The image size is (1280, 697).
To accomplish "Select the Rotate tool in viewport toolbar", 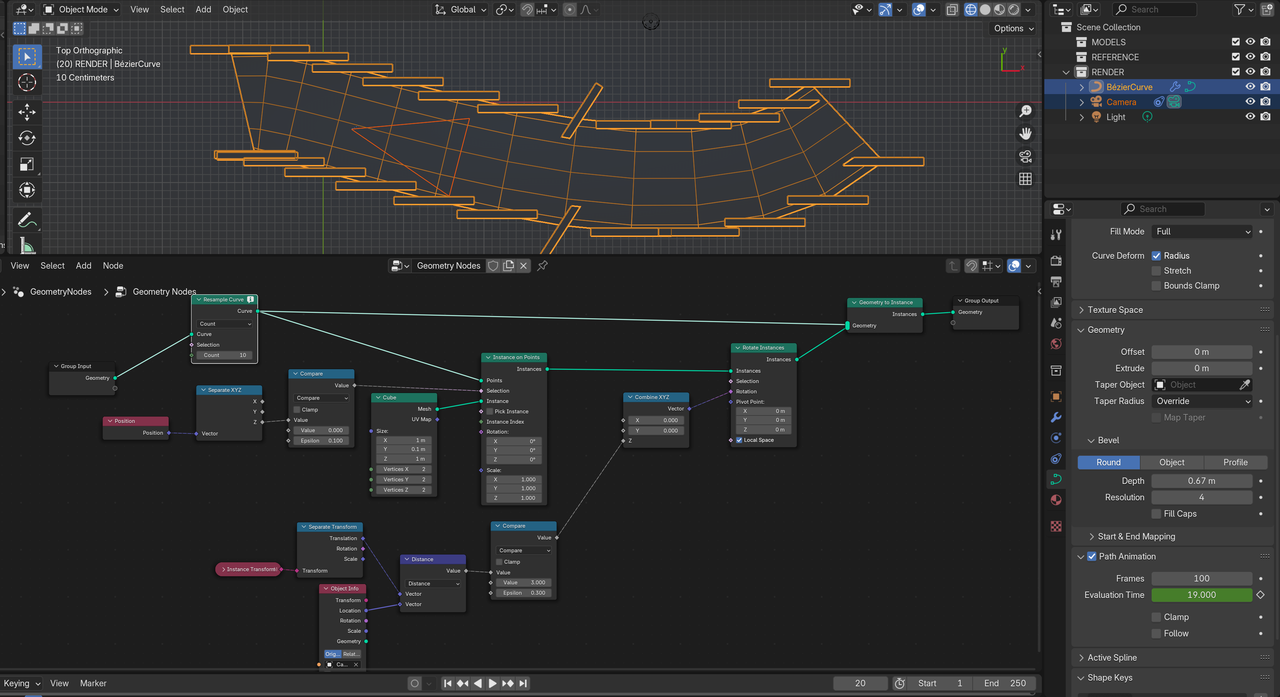I will tap(27, 138).
